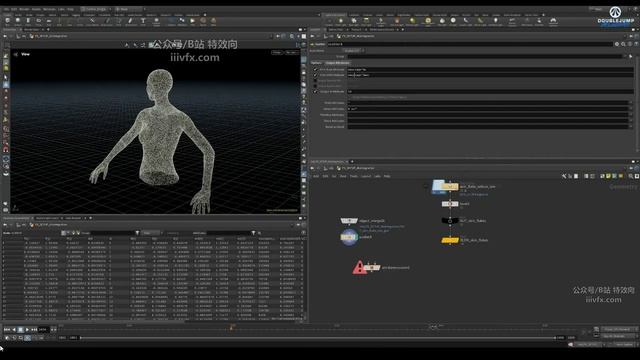Image resolution: width=640 pixels, height=360 pixels.
Task: Open the File menu
Action: click(6, 9)
